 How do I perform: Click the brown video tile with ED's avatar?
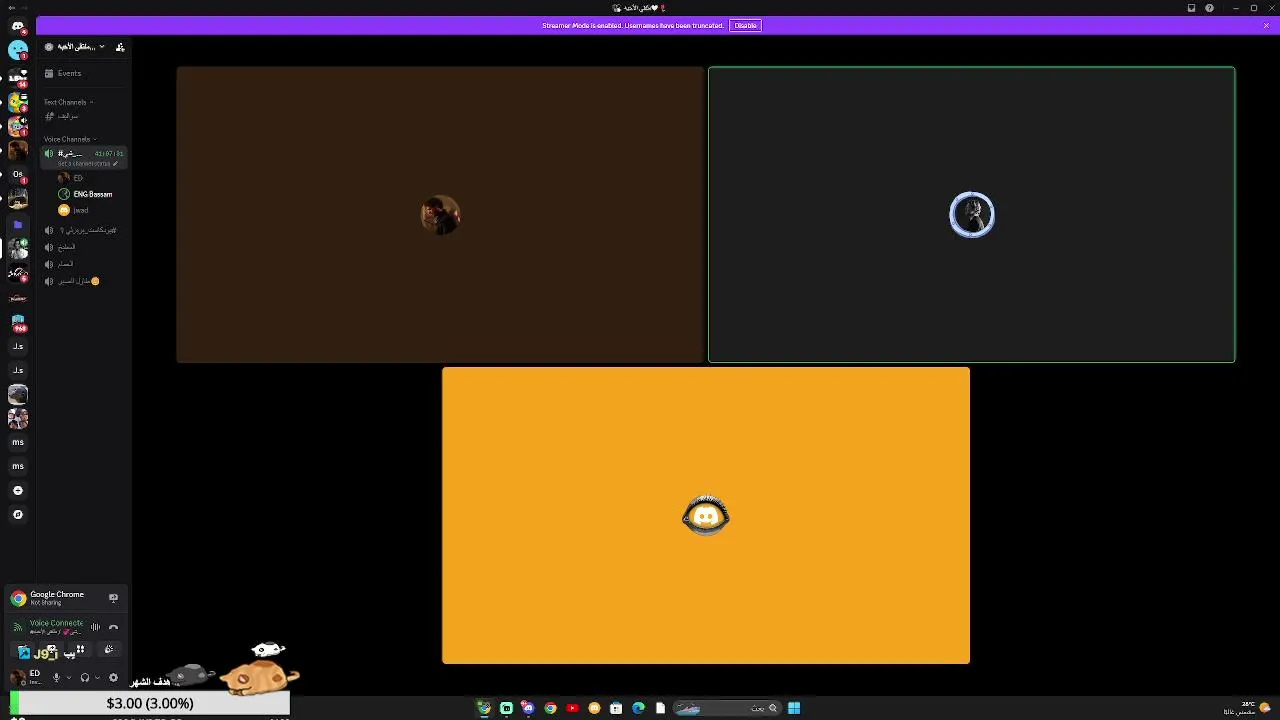pyautogui.click(x=440, y=214)
